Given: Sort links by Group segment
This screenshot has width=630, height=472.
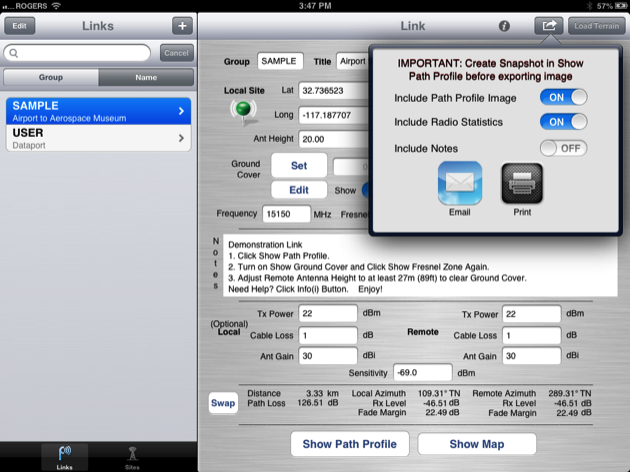Looking at the screenshot, I should (50, 77).
